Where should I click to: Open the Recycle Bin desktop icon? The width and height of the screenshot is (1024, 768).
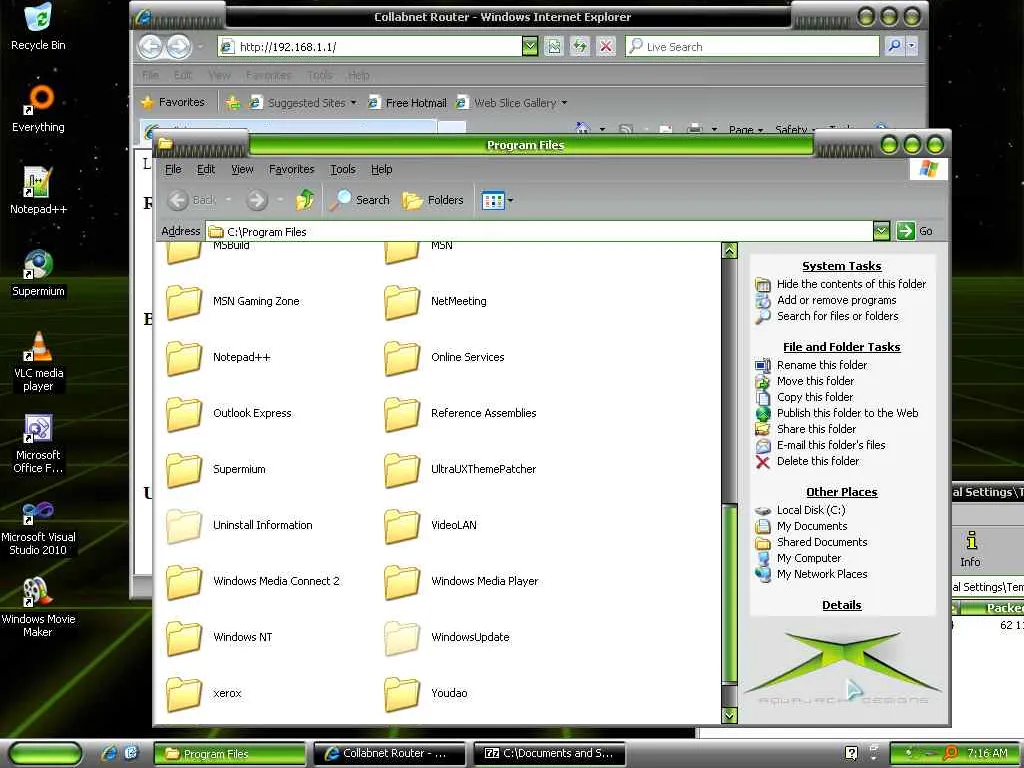tap(38, 27)
